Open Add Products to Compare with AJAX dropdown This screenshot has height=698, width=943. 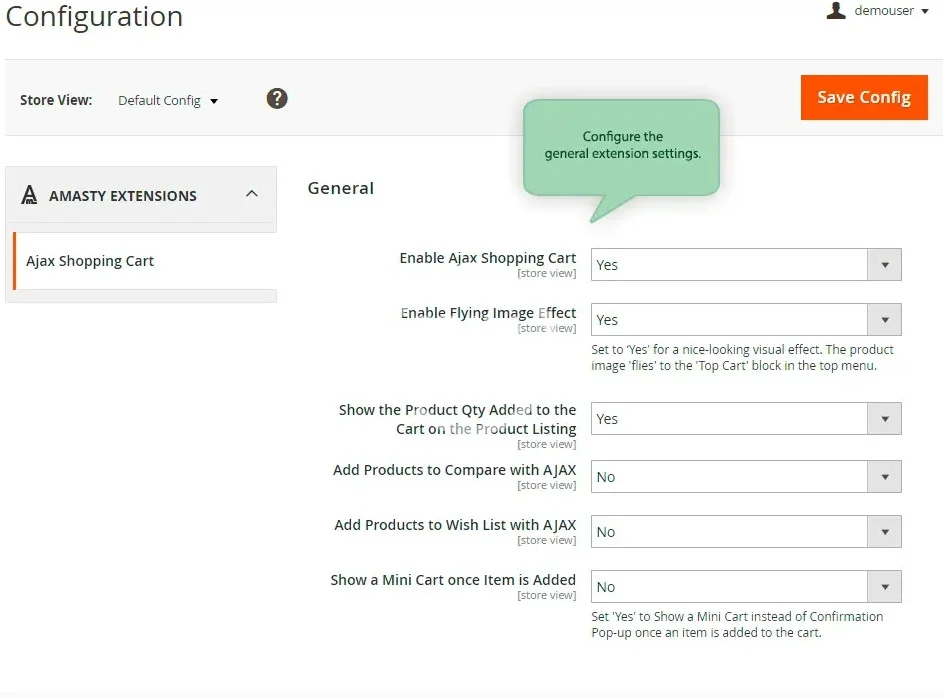pos(745,477)
